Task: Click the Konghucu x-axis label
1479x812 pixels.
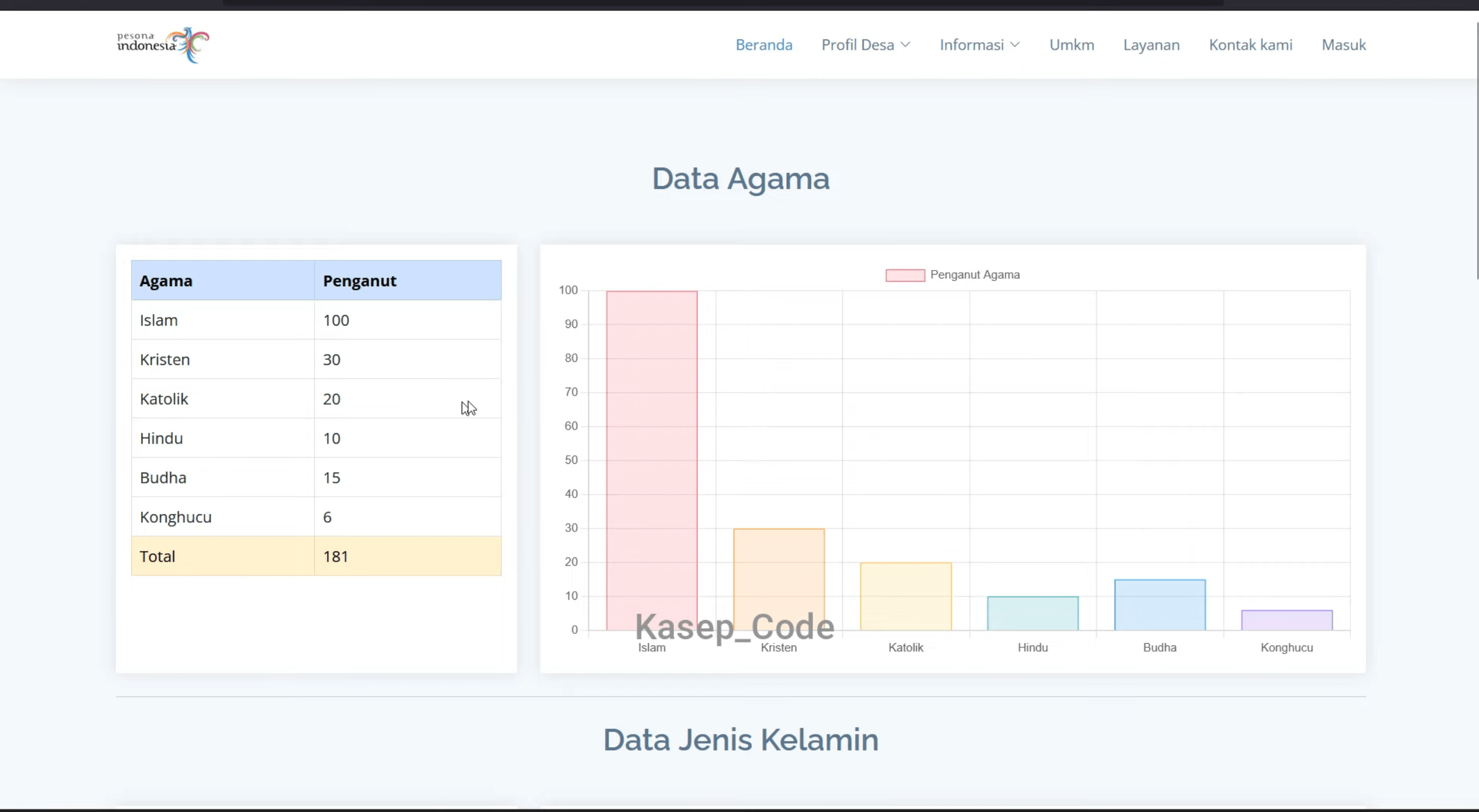Action: click(1286, 648)
